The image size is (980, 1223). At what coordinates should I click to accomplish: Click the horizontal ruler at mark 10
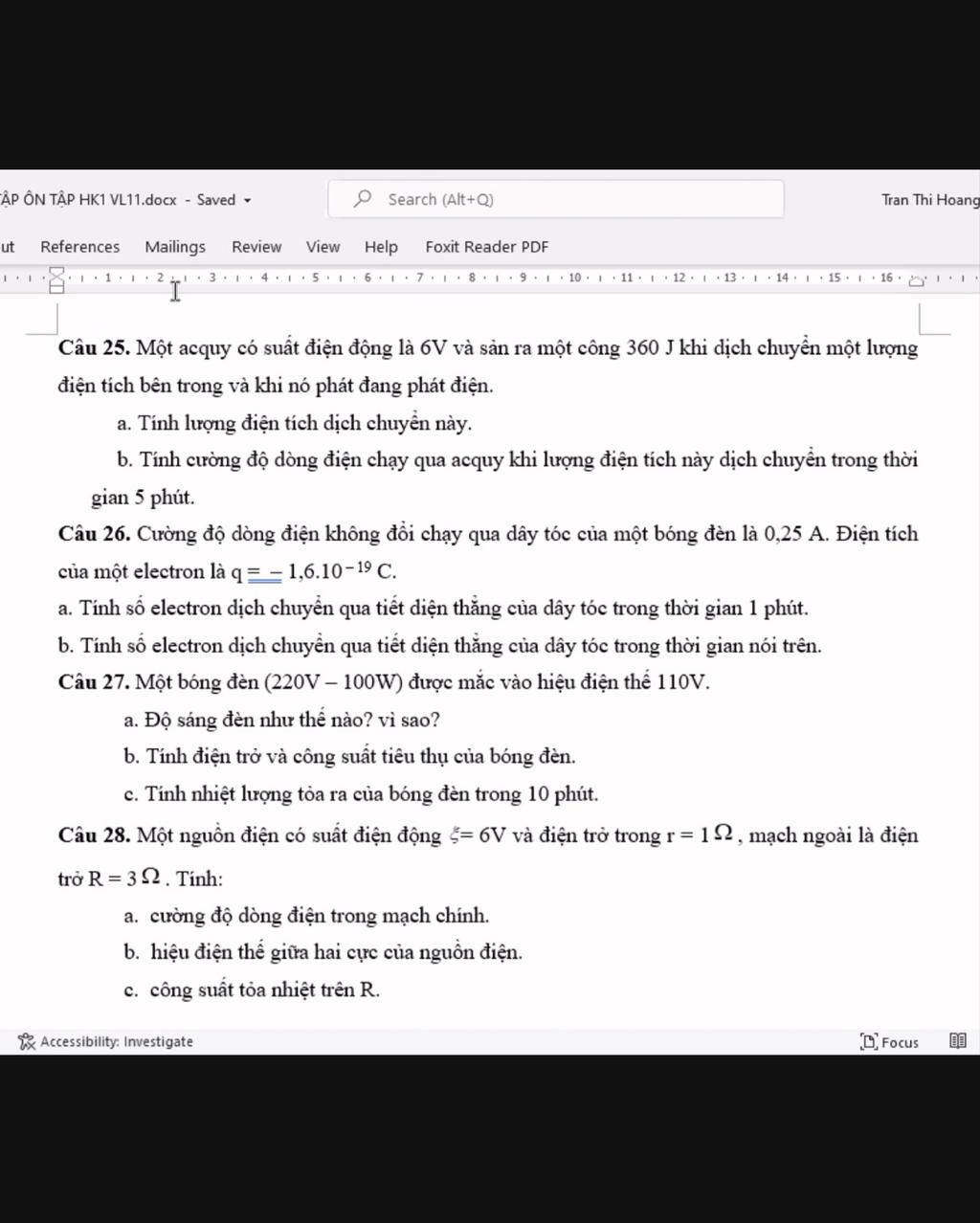(x=574, y=278)
